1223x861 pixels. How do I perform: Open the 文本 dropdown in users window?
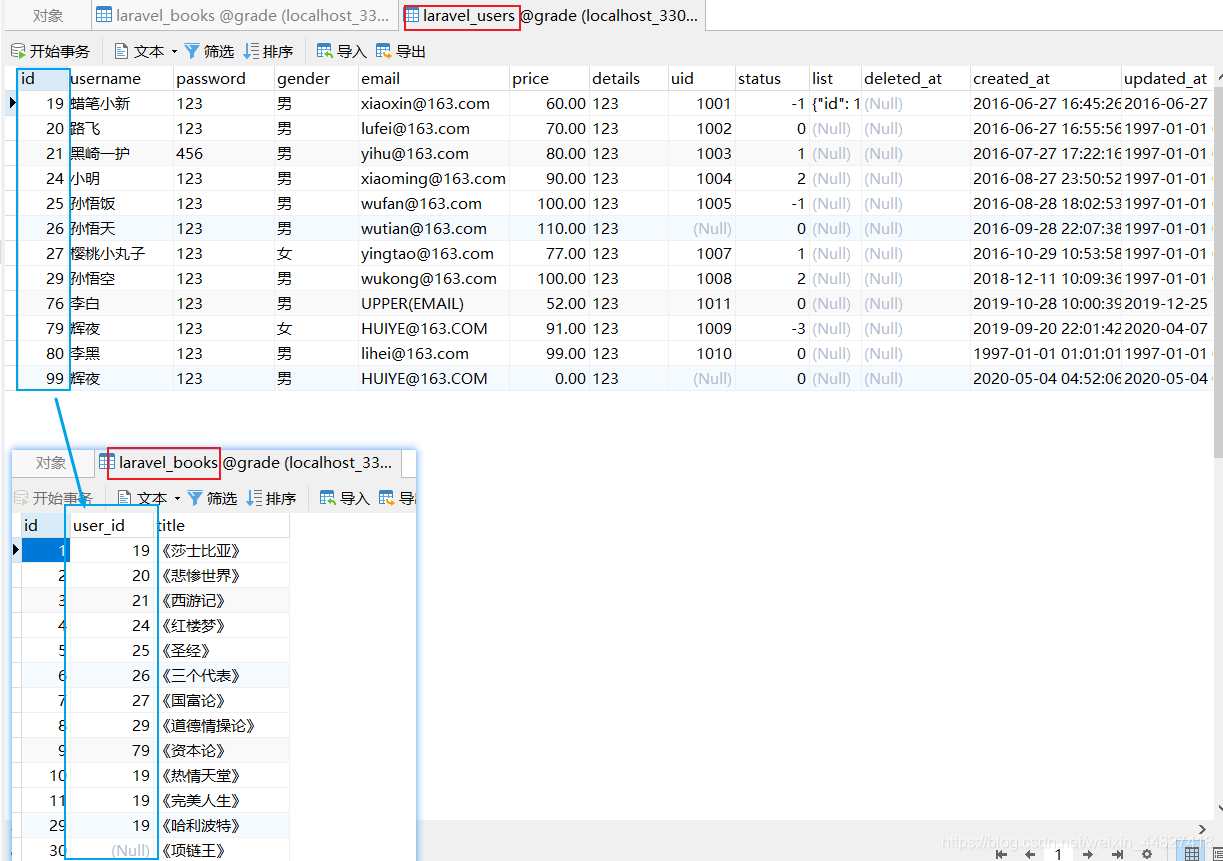145,51
